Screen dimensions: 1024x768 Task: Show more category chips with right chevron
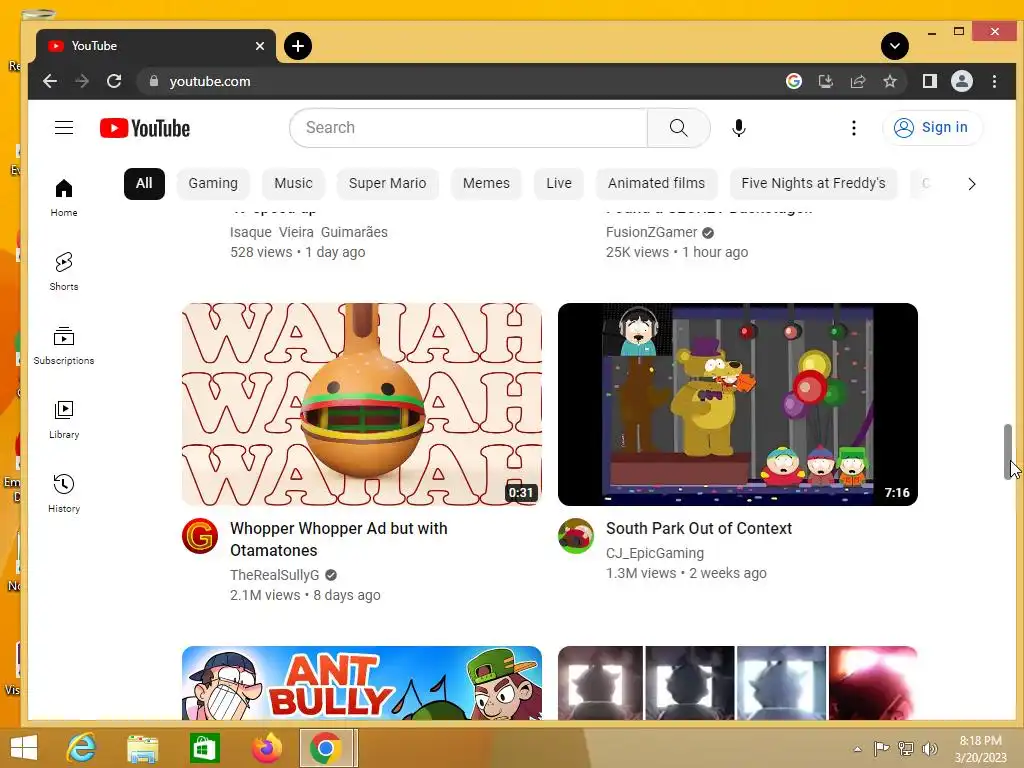pos(971,184)
